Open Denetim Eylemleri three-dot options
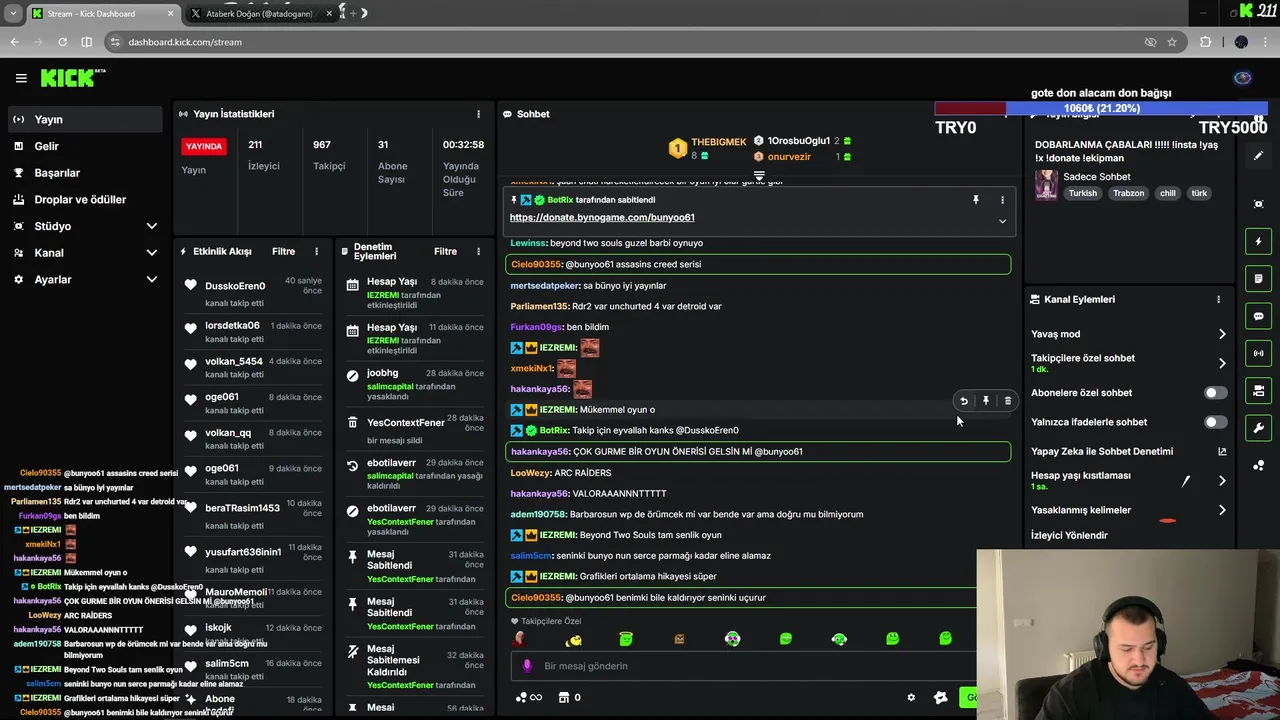 pyautogui.click(x=479, y=251)
